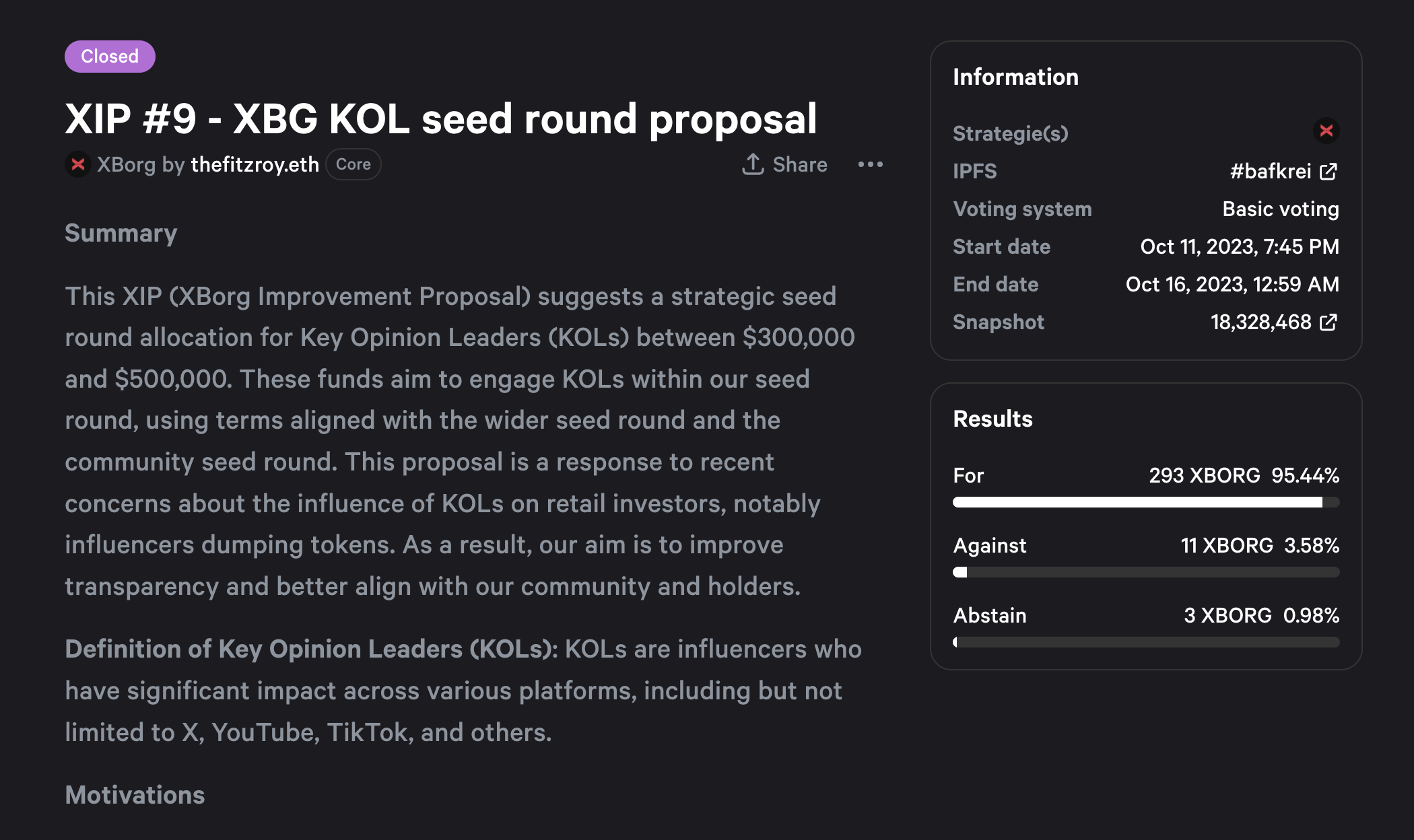Image resolution: width=1414 pixels, height=840 pixels.
Task: Click the Against result 3.58% row
Action: pos(1145,545)
